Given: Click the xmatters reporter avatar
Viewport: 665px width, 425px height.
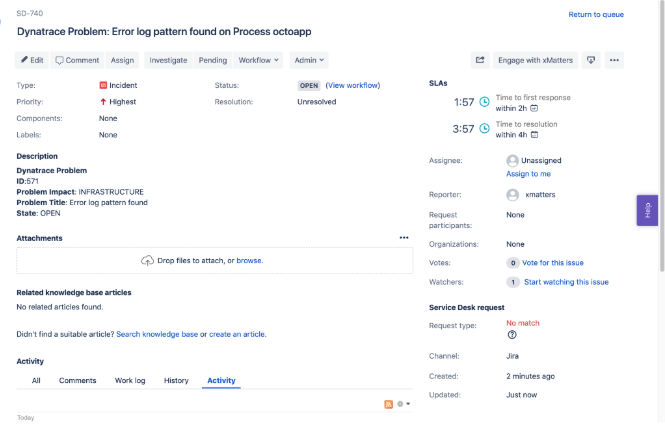Looking at the screenshot, I should click(512, 195).
